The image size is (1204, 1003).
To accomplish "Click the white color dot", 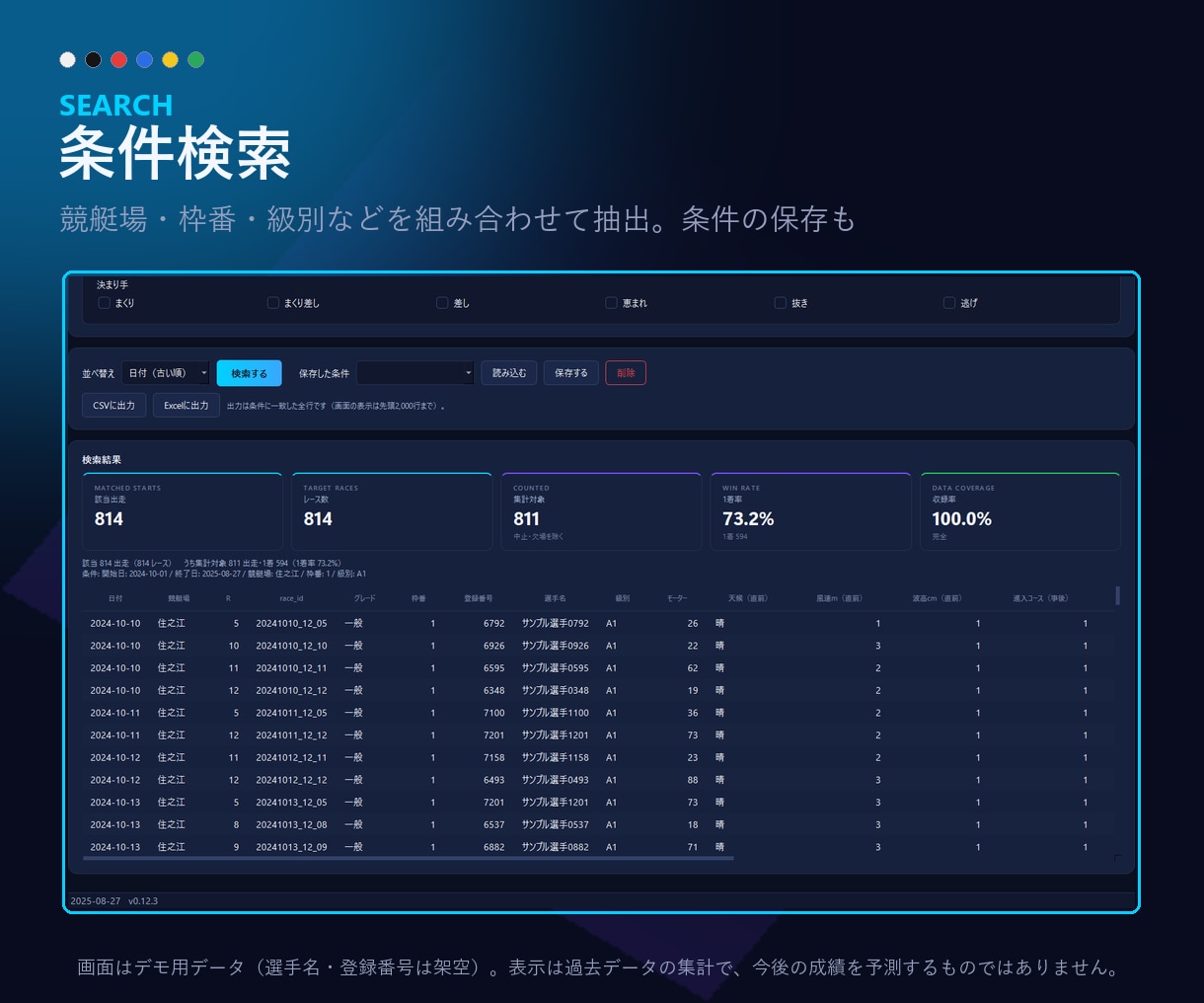I will (x=67, y=59).
